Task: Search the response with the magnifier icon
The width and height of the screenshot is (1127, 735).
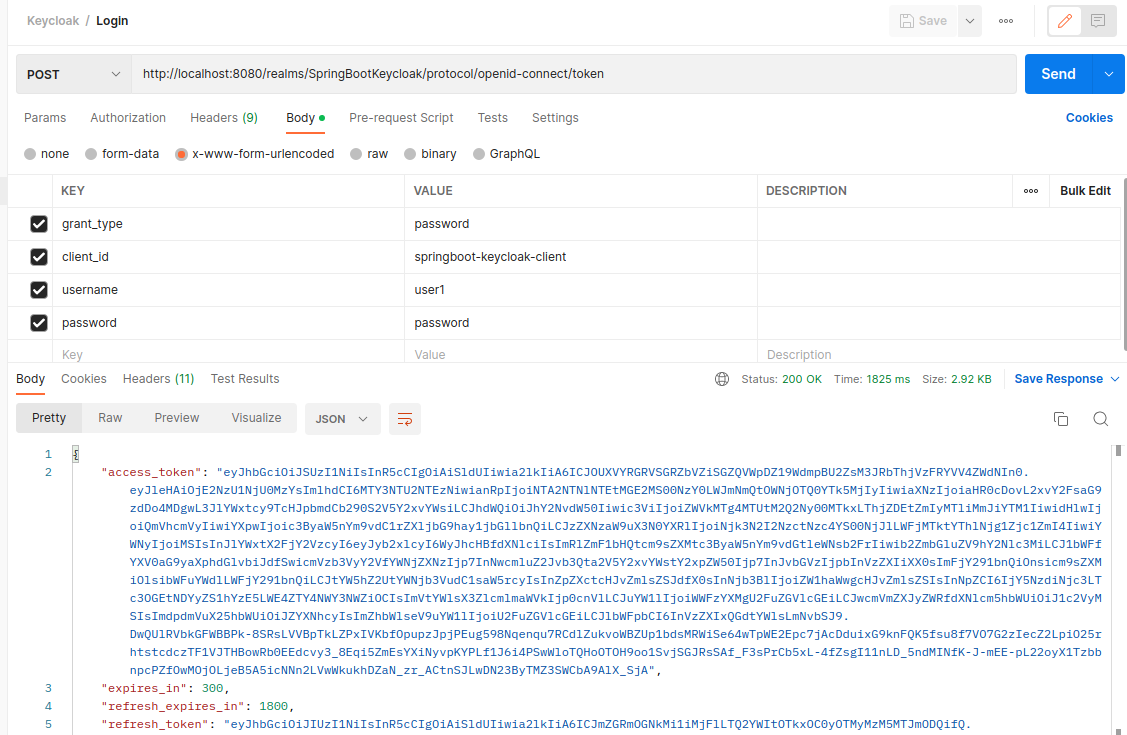Action: (x=1100, y=419)
